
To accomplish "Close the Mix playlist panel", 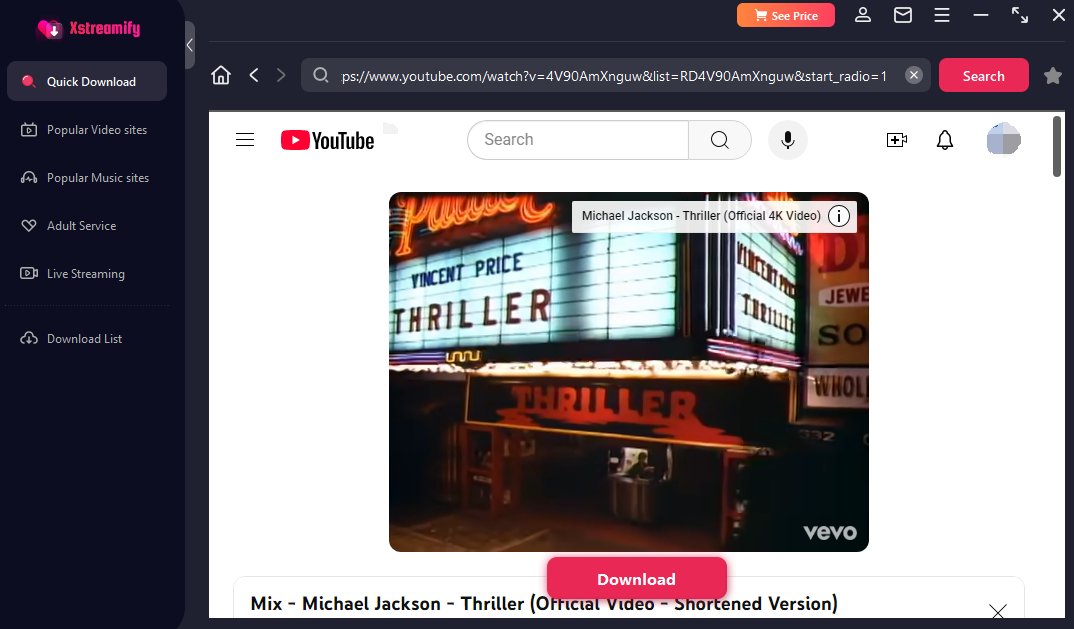I will [998, 610].
